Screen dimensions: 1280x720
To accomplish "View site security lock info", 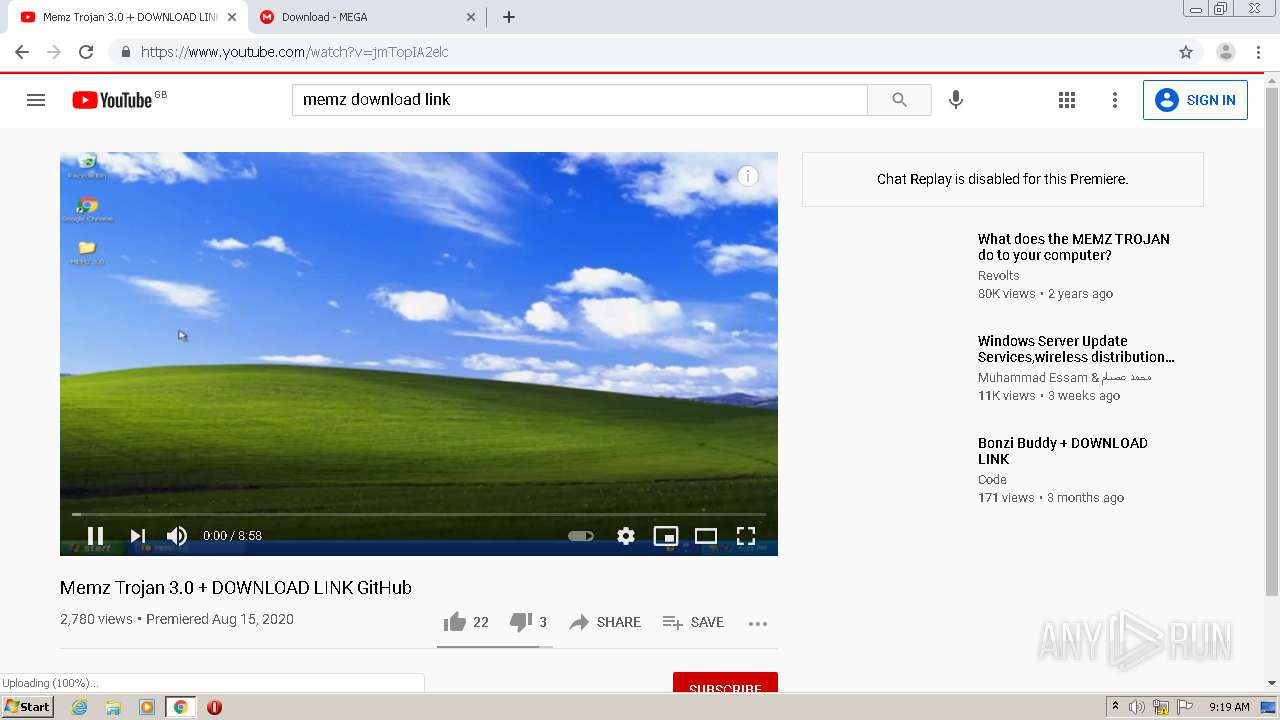I will pyautogui.click(x=125, y=52).
